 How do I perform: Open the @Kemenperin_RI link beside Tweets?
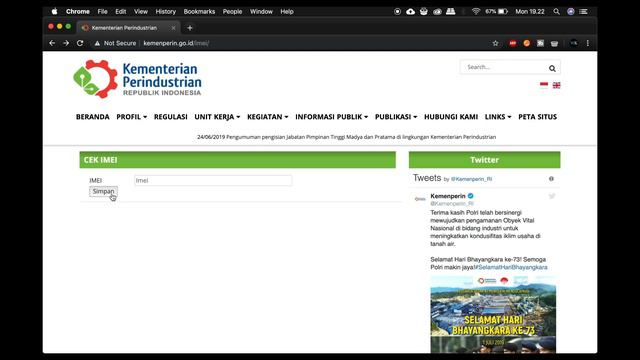click(471, 179)
